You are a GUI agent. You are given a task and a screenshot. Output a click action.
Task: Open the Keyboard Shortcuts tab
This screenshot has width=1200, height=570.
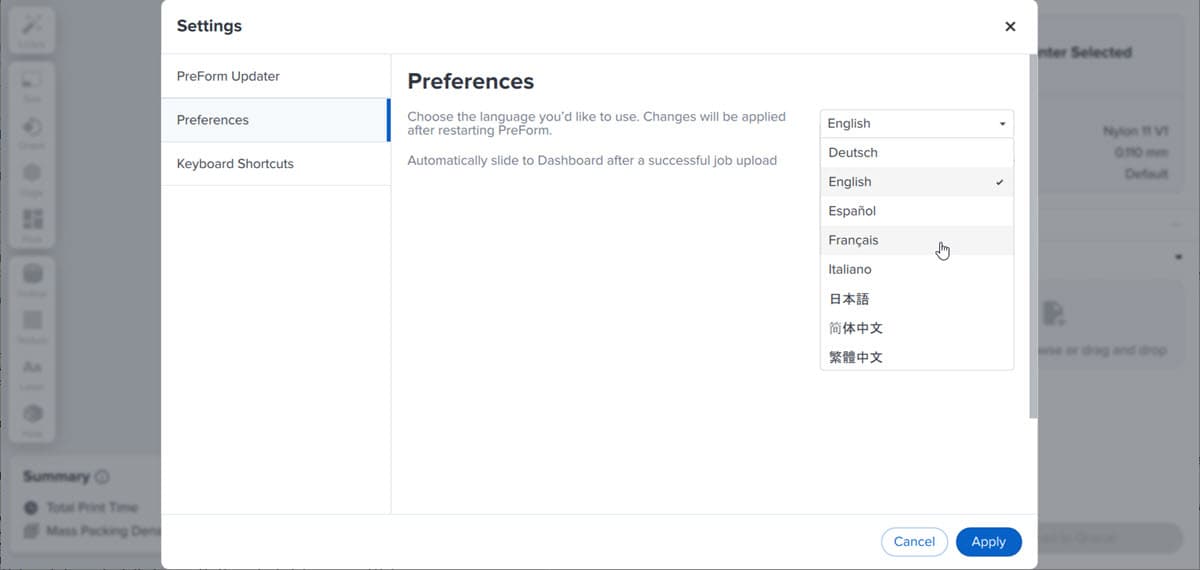(x=275, y=163)
